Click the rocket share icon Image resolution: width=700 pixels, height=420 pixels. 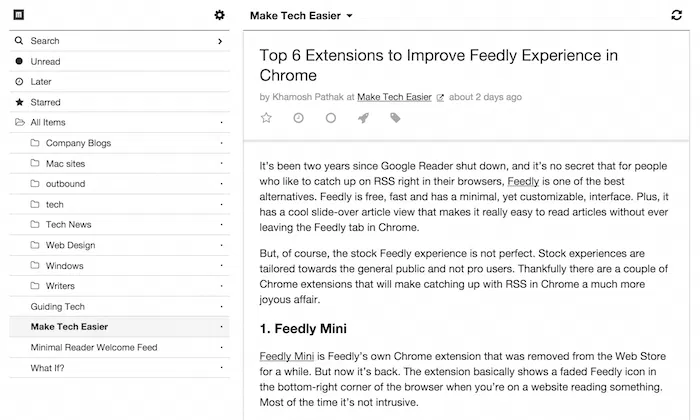coord(363,118)
